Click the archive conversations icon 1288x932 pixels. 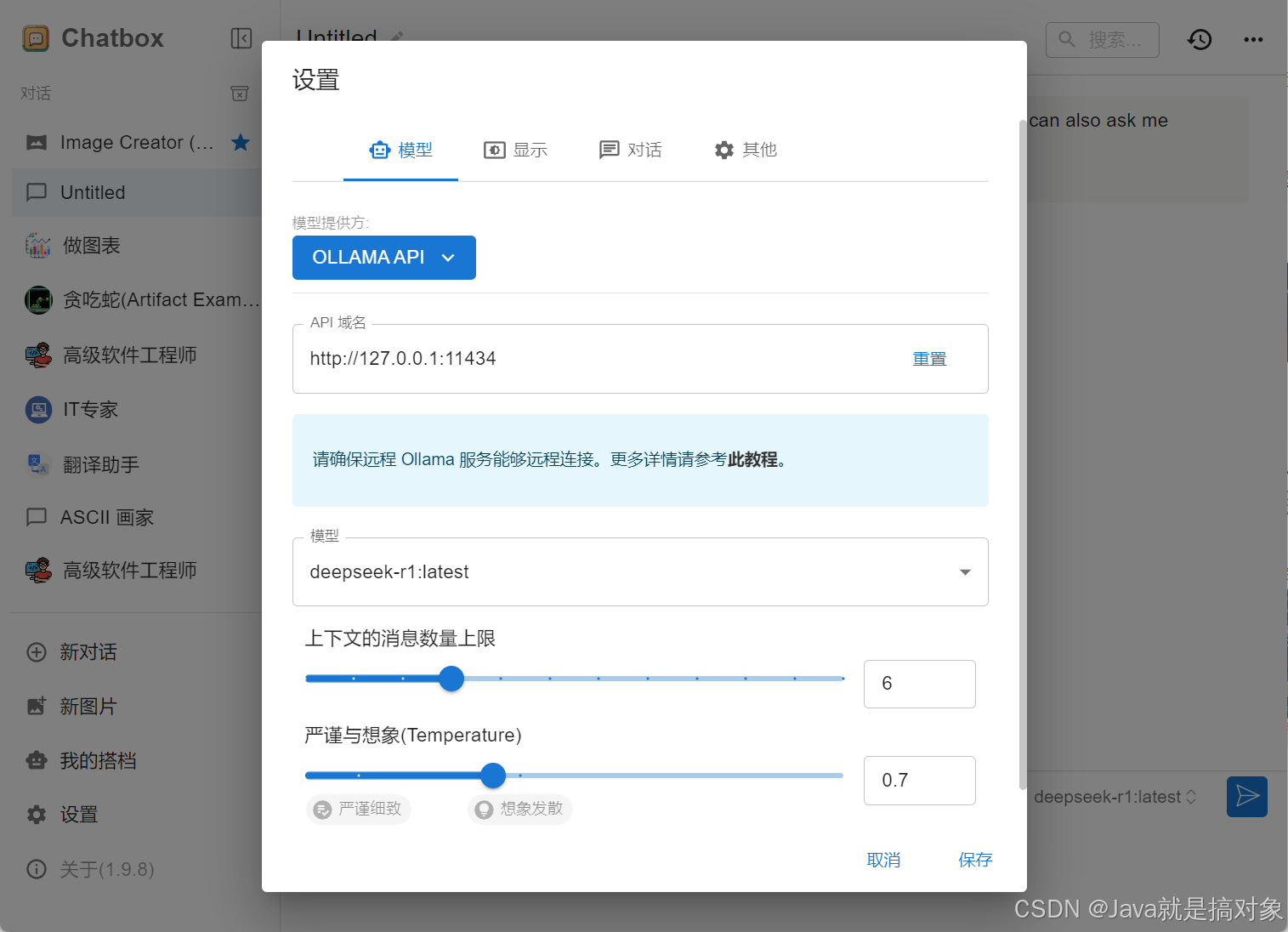[241, 93]
